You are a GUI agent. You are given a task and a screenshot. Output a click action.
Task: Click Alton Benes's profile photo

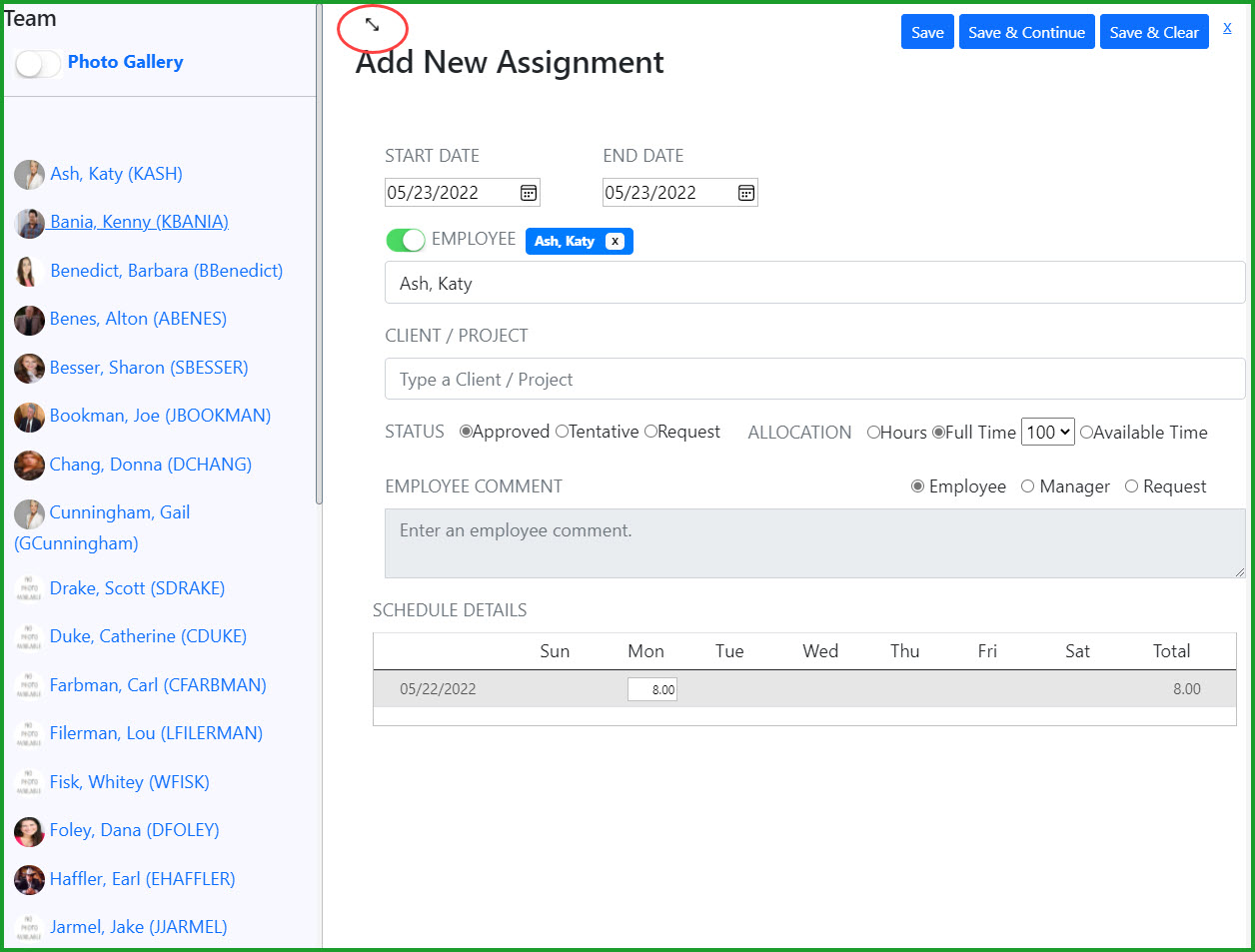(x=29, y=320)
